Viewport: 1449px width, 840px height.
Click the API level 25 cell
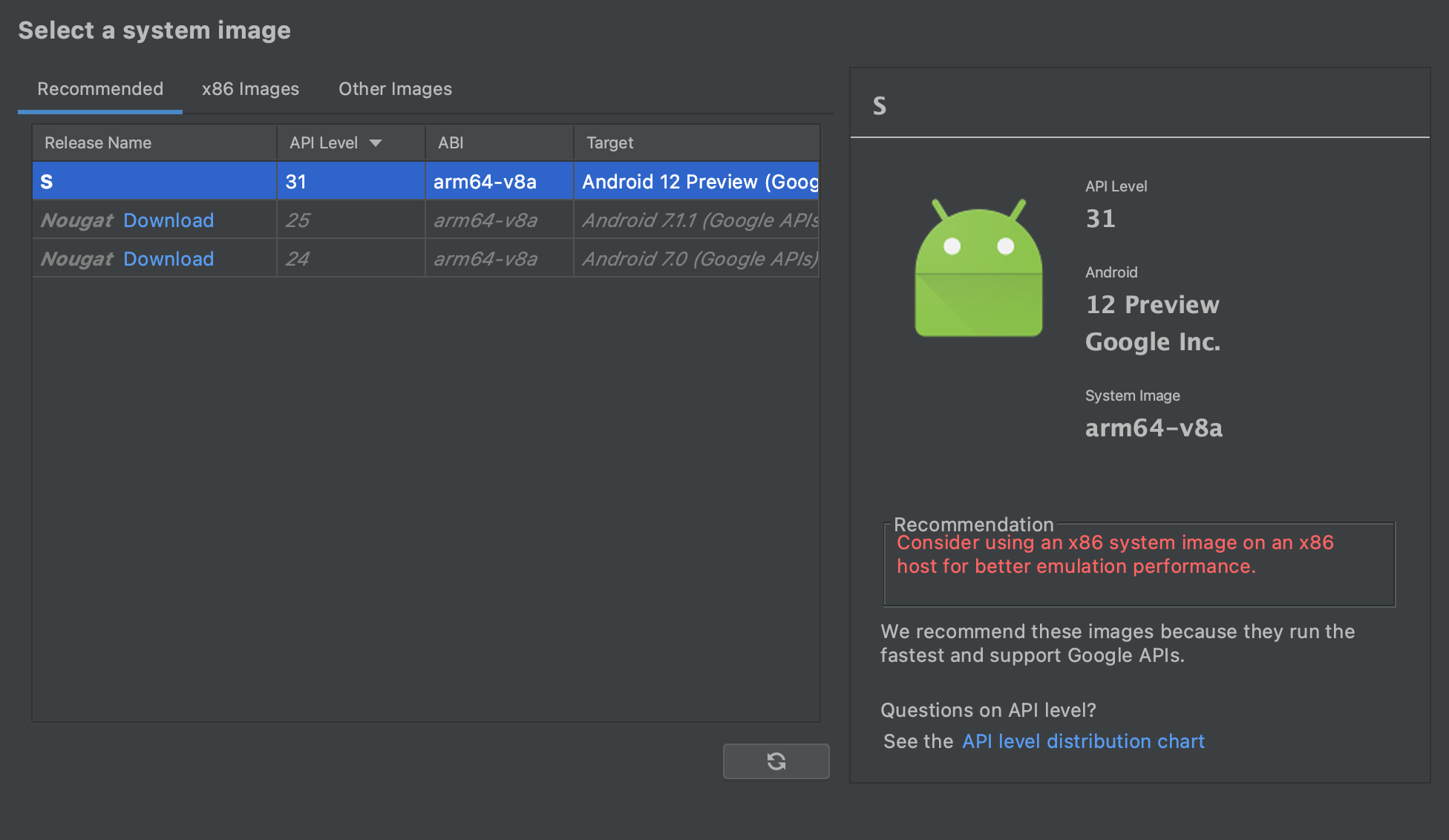tap(351, 220)
